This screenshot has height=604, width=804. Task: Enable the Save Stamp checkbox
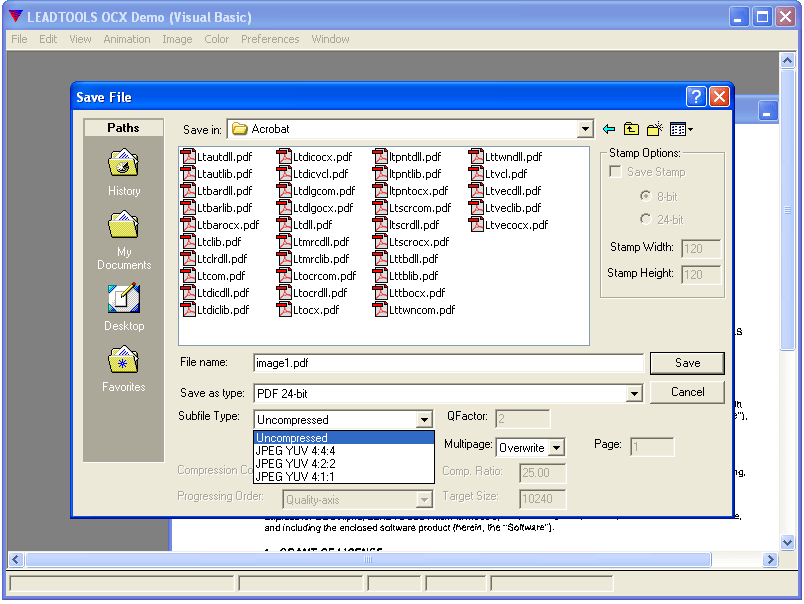click(x=616, y=171)
